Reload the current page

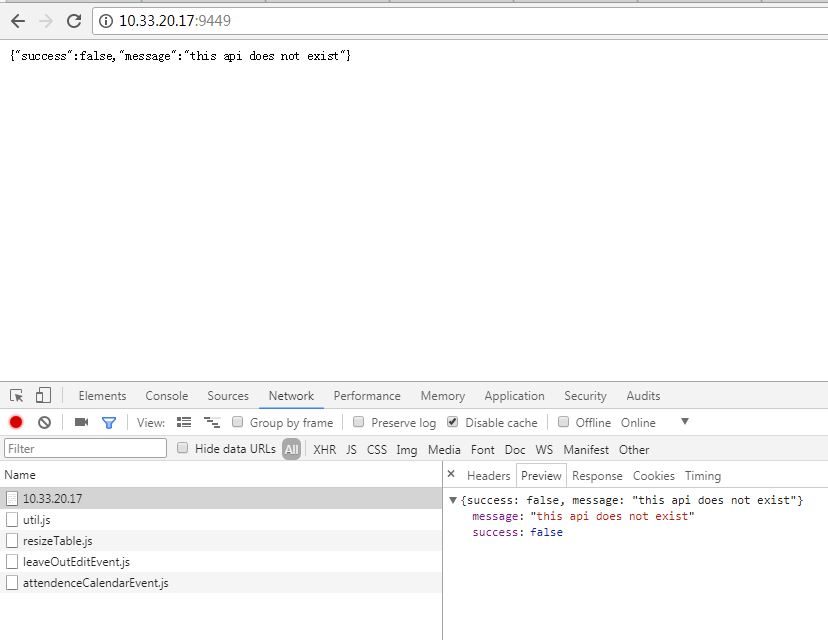coord(74,21)
